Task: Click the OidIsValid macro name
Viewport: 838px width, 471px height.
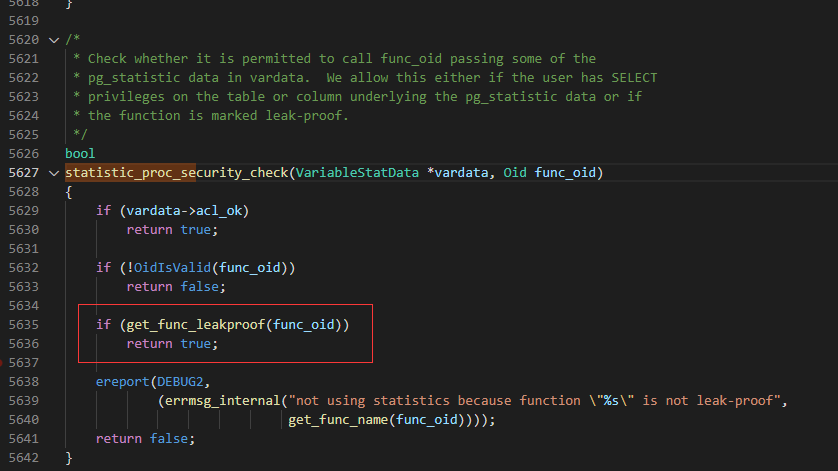Action: (x=172, y=268)
